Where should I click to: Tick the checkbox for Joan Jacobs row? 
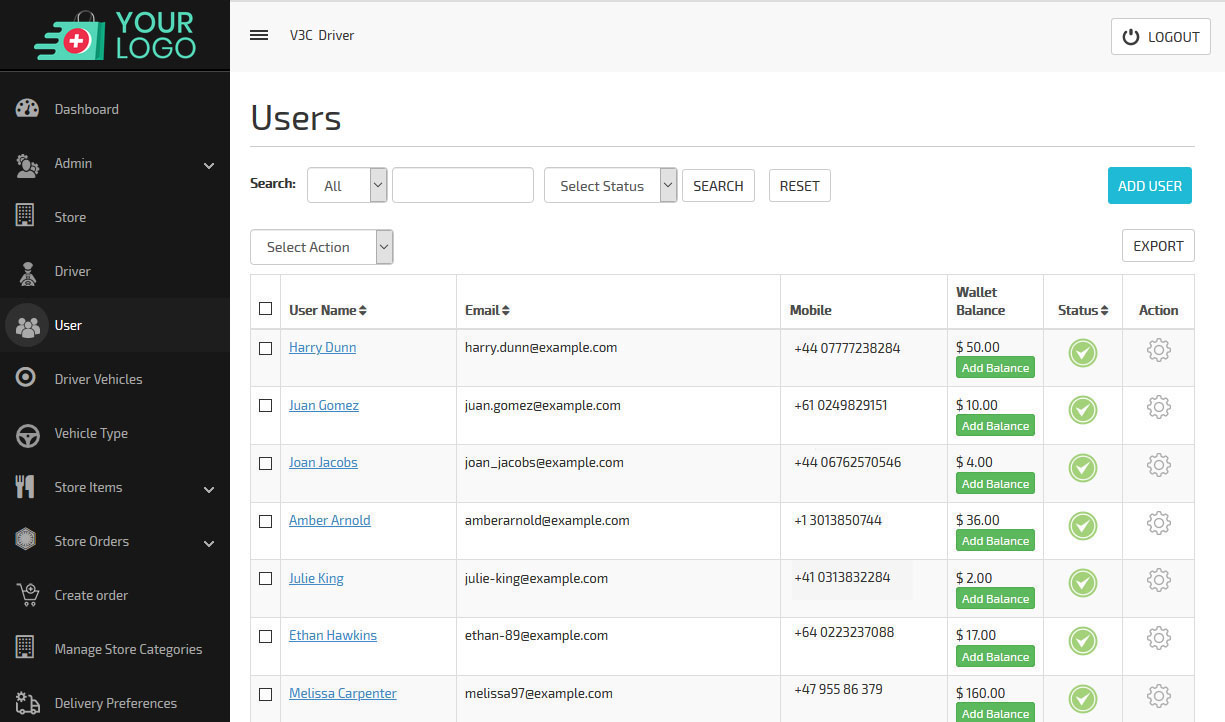[265, 463]
